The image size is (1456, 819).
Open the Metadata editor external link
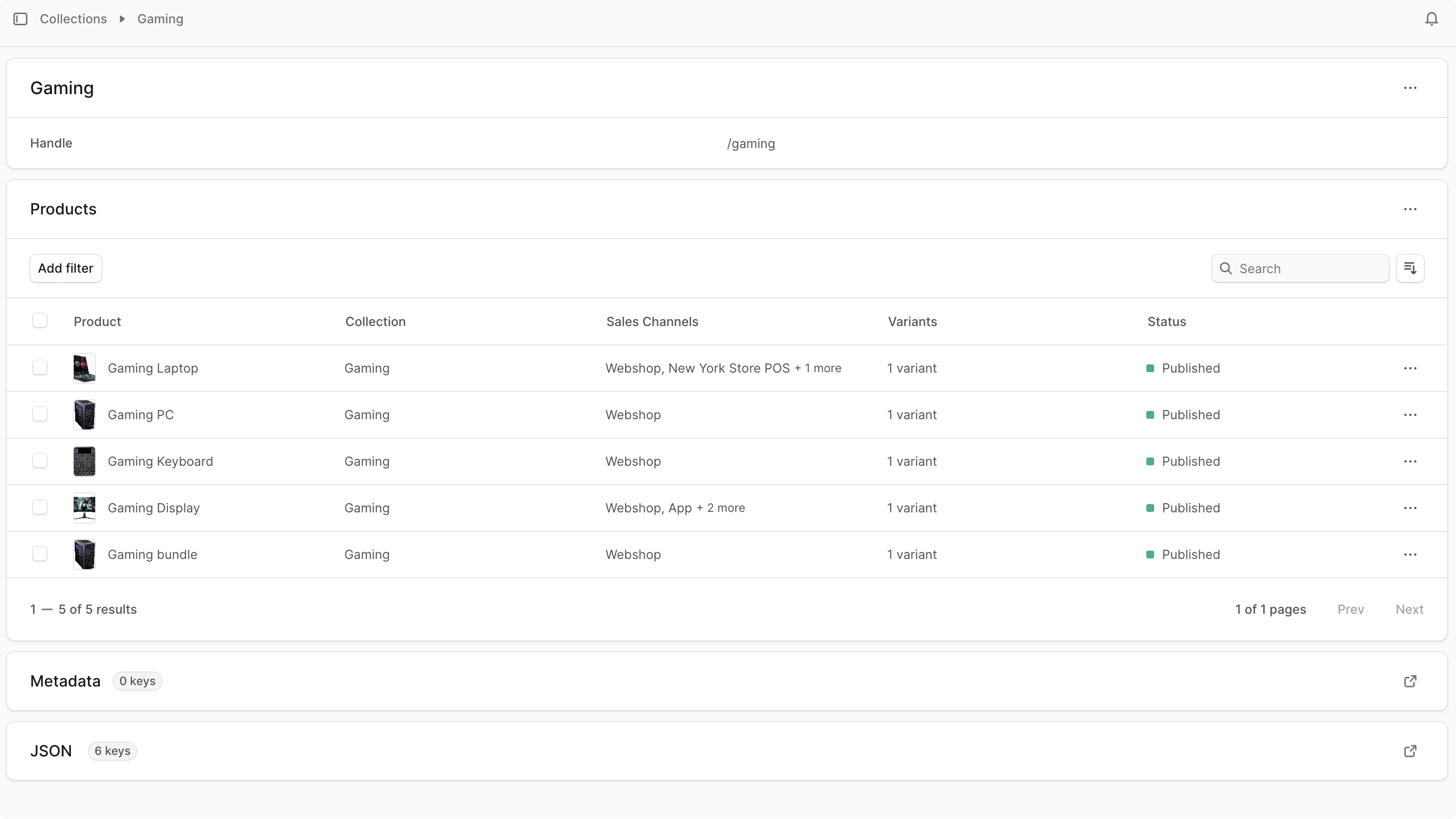[1410, 682]
